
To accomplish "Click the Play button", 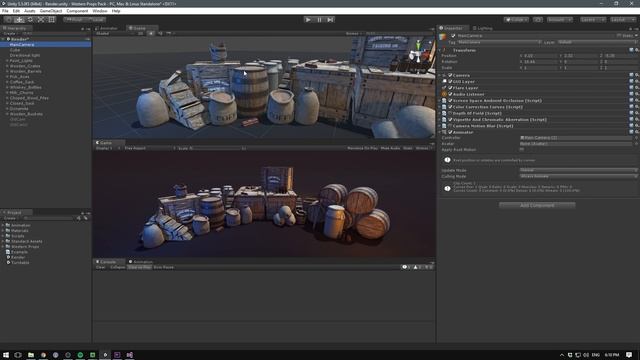I will 308,20.
